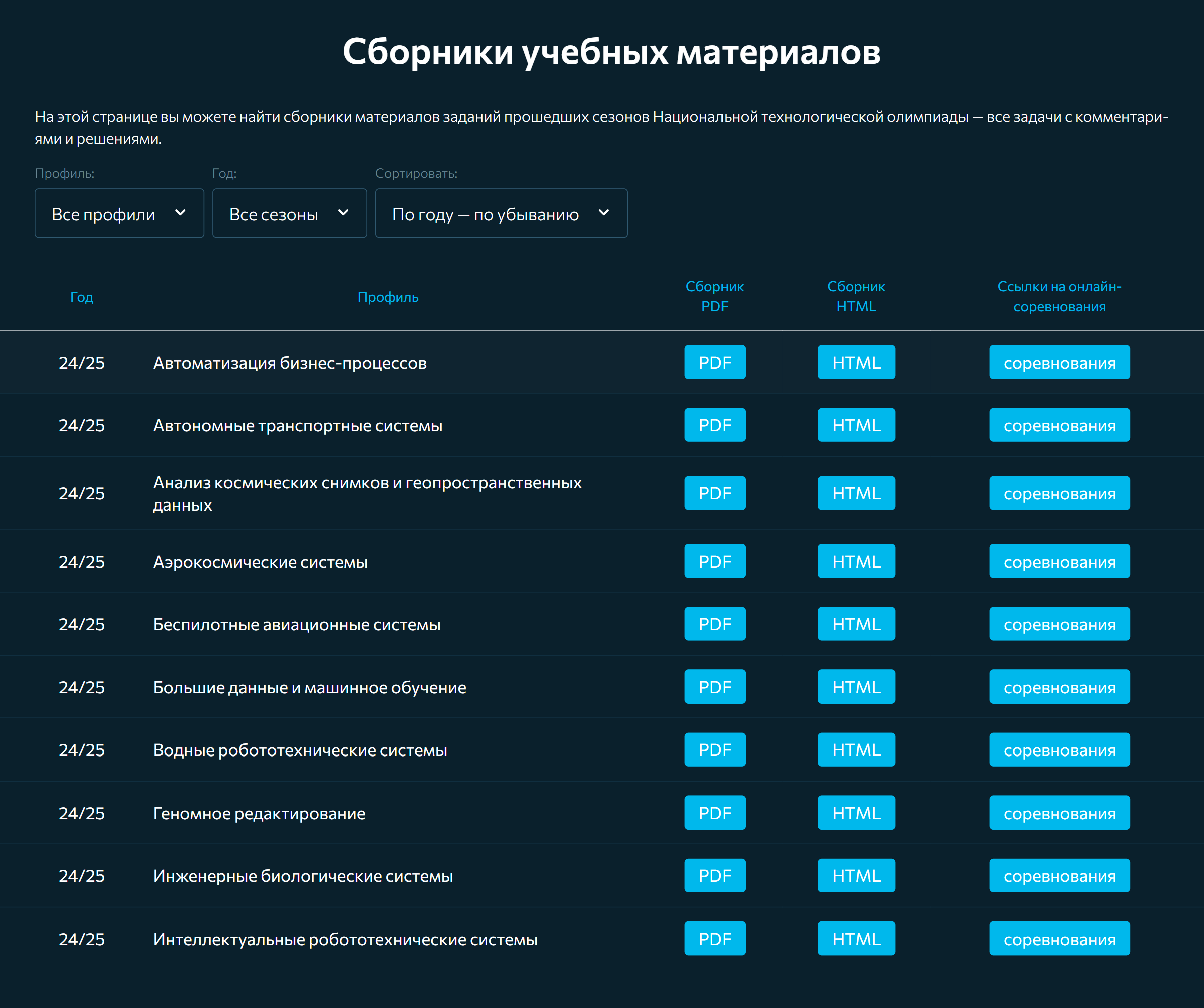Open HTML for "Инженерные биологические системы"
The image size is (1204, 1008).
tap(856, 876)
